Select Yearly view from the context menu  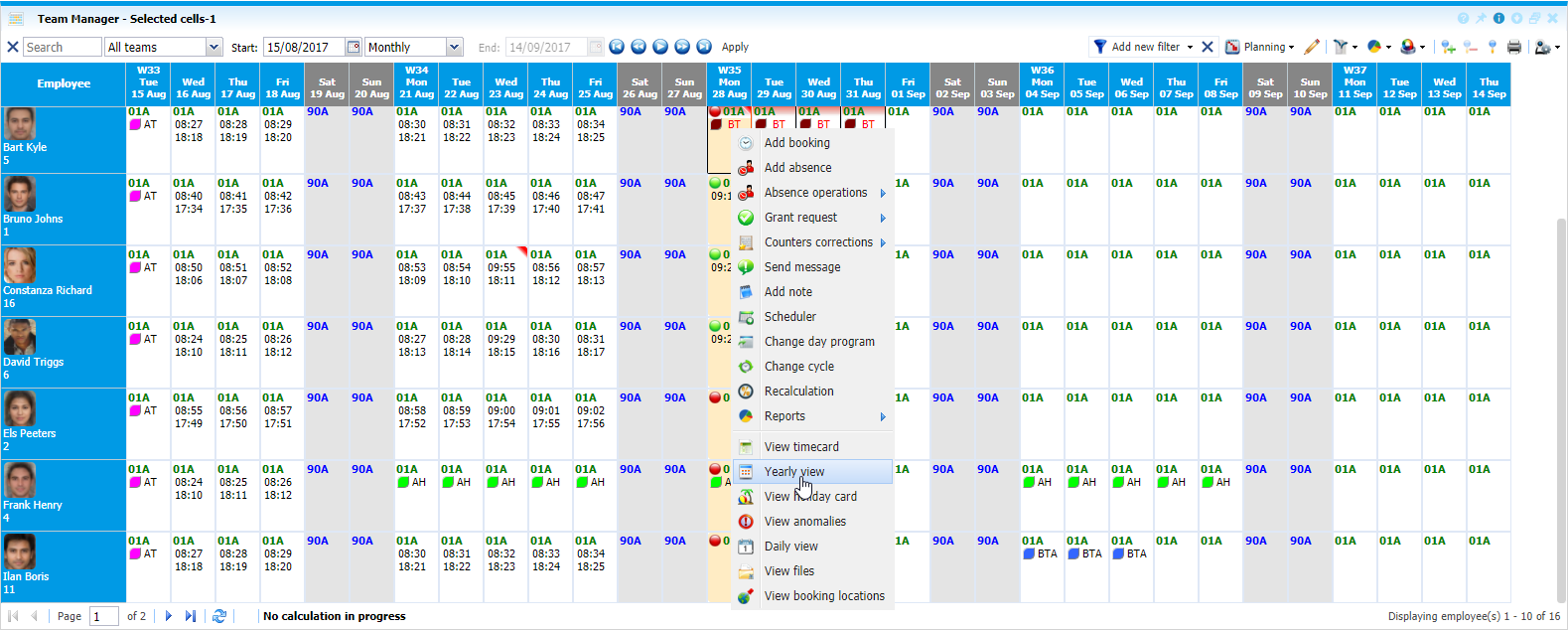(x=794, y=472)
